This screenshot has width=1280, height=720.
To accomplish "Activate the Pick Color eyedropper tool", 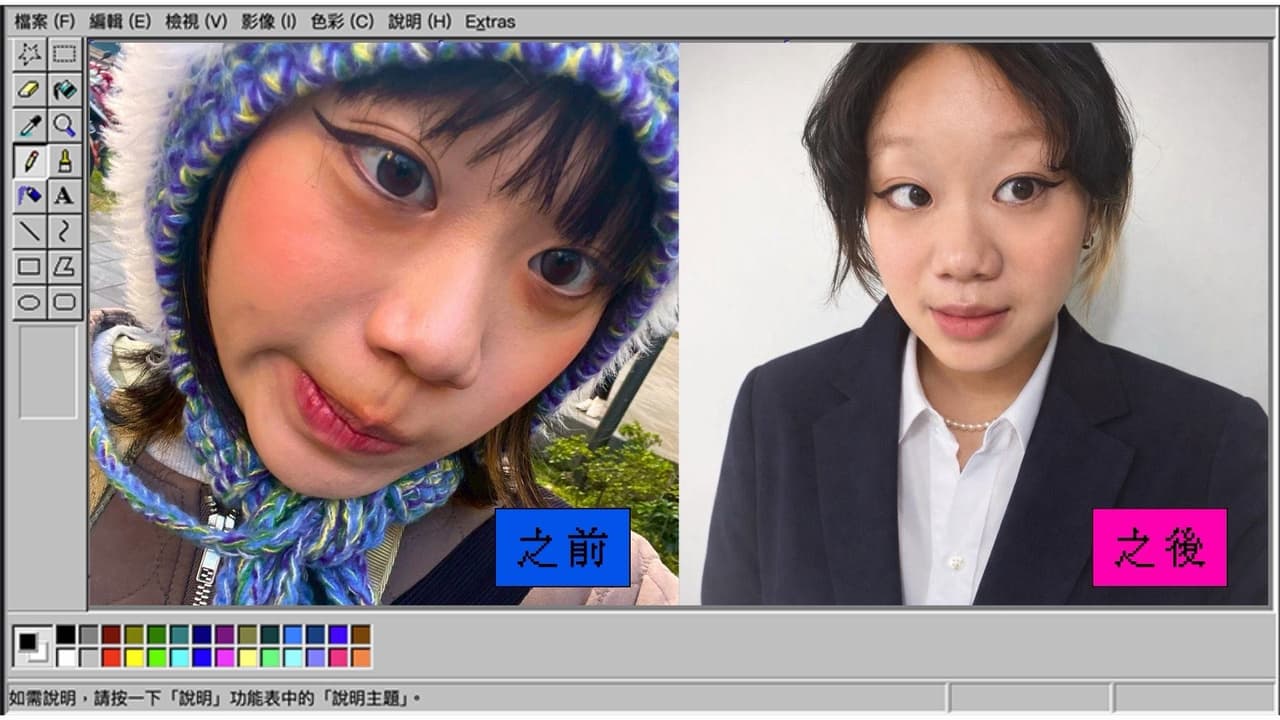I will tap(30, 124).
